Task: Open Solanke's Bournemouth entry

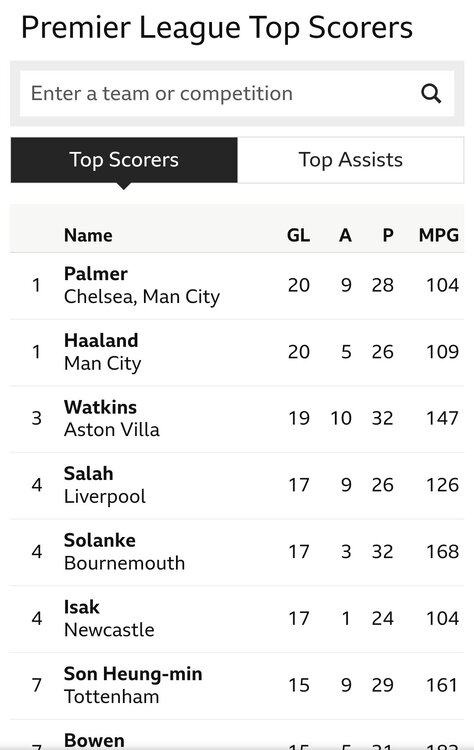Action: [x=237, y=552]
